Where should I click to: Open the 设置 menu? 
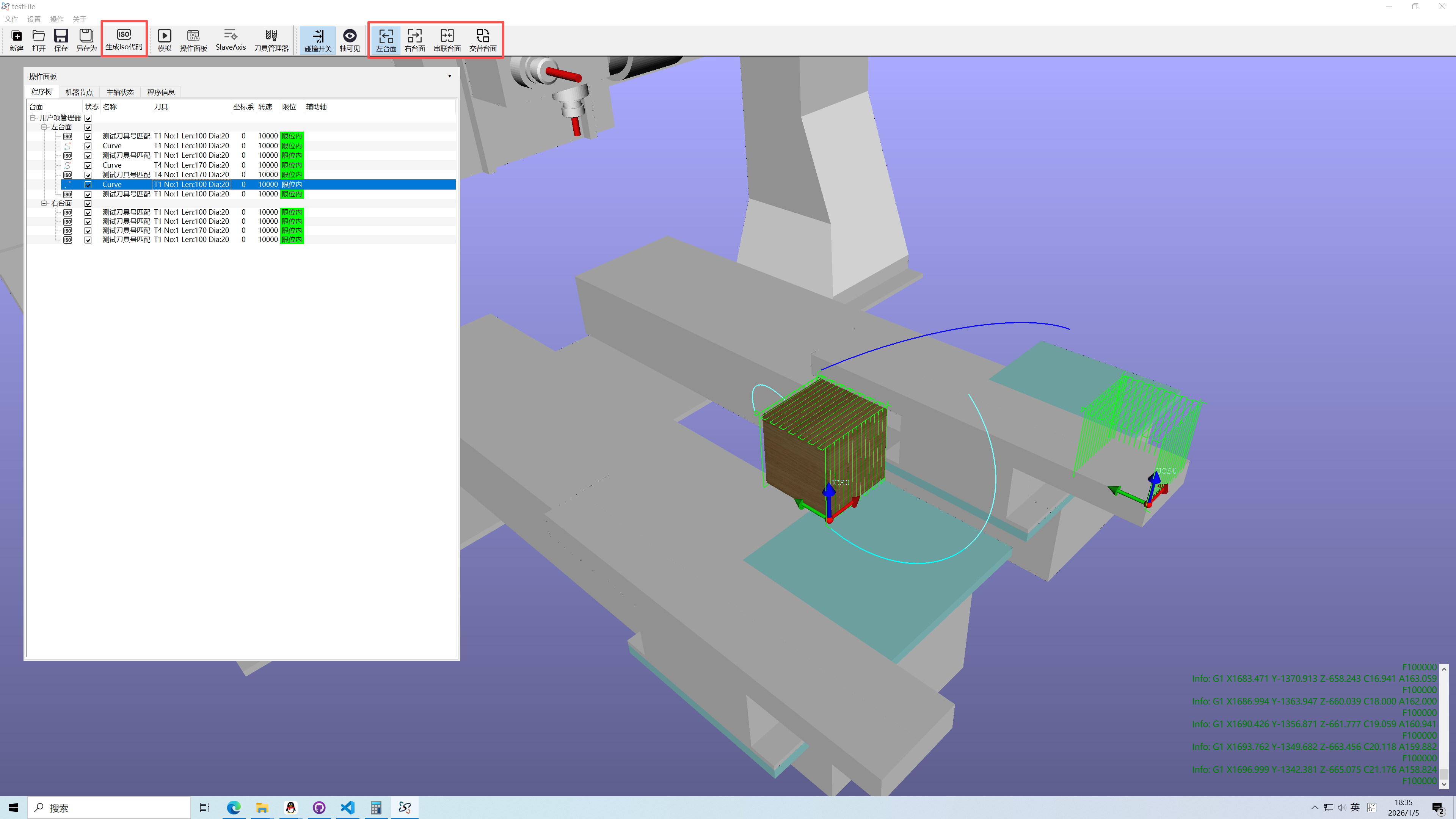point(34,19)
